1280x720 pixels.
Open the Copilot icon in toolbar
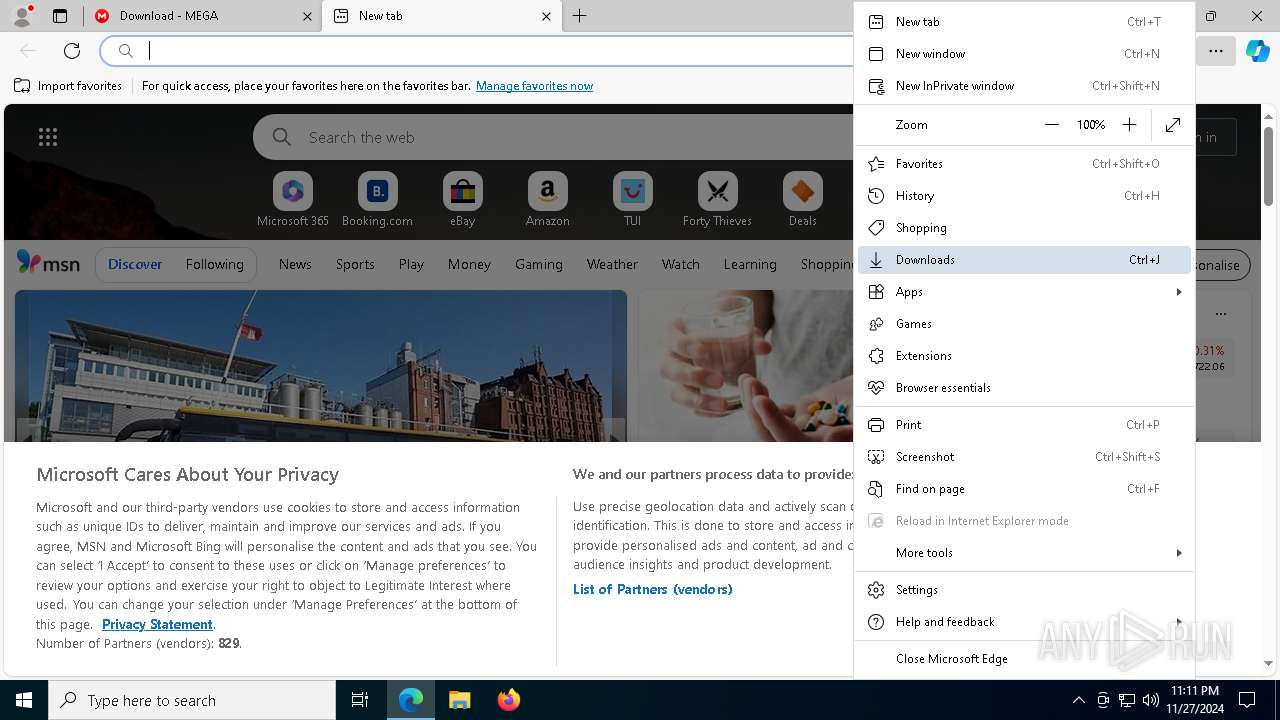(1257, 50)
